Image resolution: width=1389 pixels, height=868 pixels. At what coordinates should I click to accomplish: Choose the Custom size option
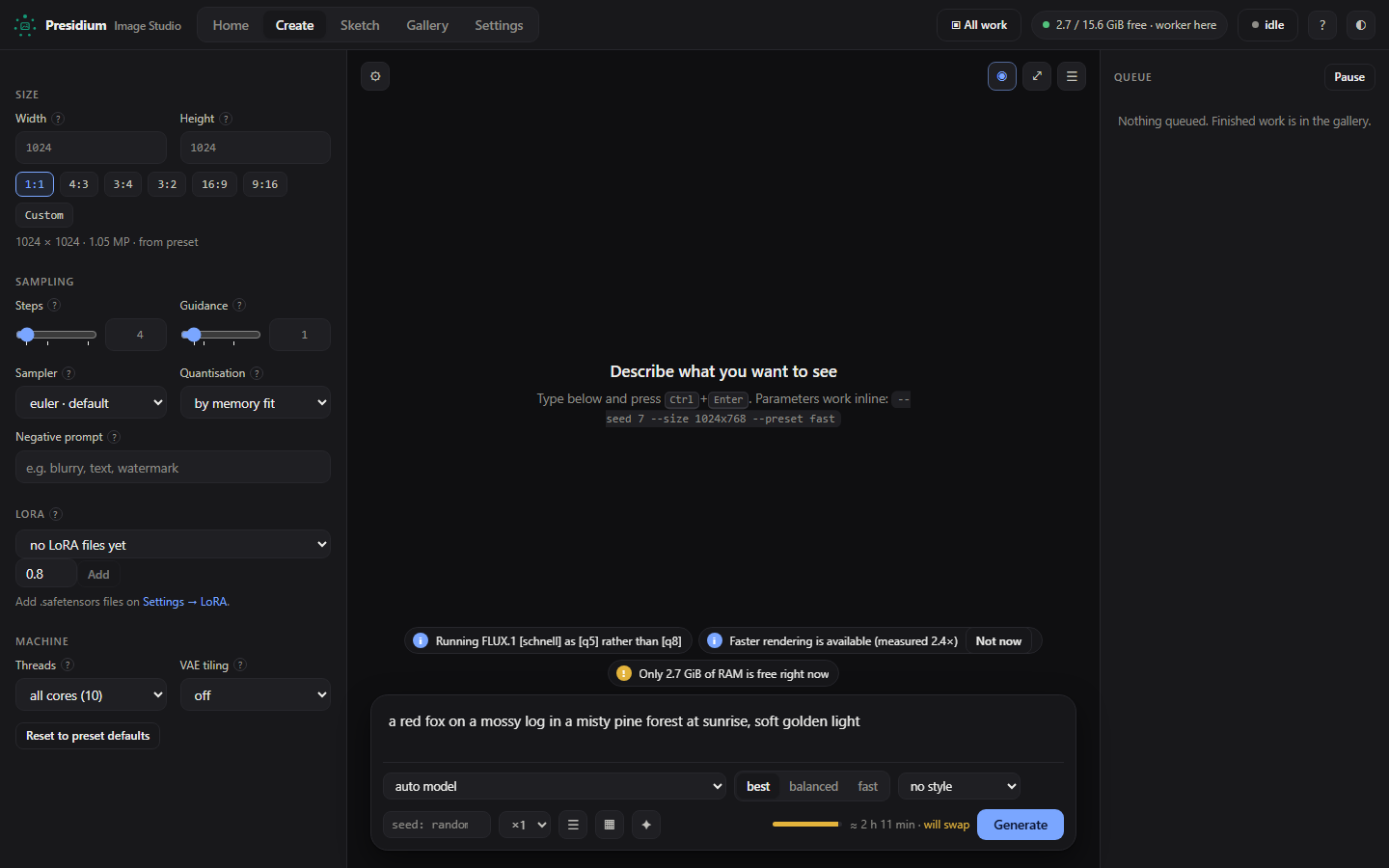pyautogui.click(x=44, y=215)
